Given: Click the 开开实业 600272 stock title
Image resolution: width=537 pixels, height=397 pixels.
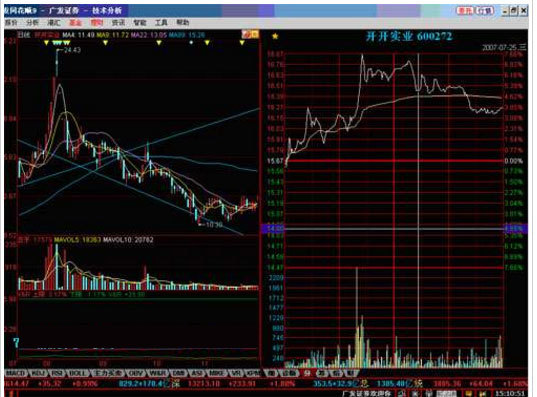Looking at the screenshot, I should (x=409, y=36).
